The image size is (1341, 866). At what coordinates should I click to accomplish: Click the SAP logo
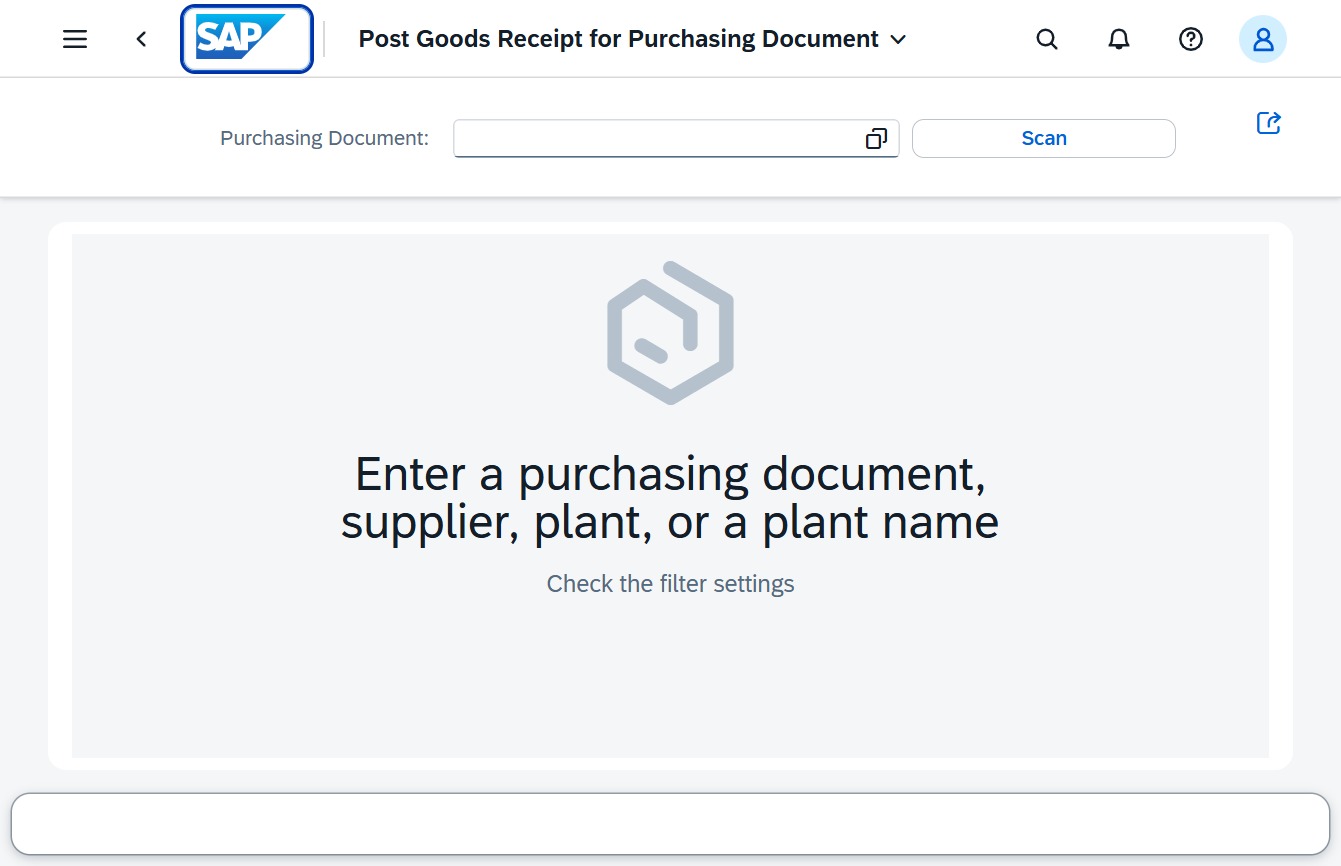coord(247,39)
